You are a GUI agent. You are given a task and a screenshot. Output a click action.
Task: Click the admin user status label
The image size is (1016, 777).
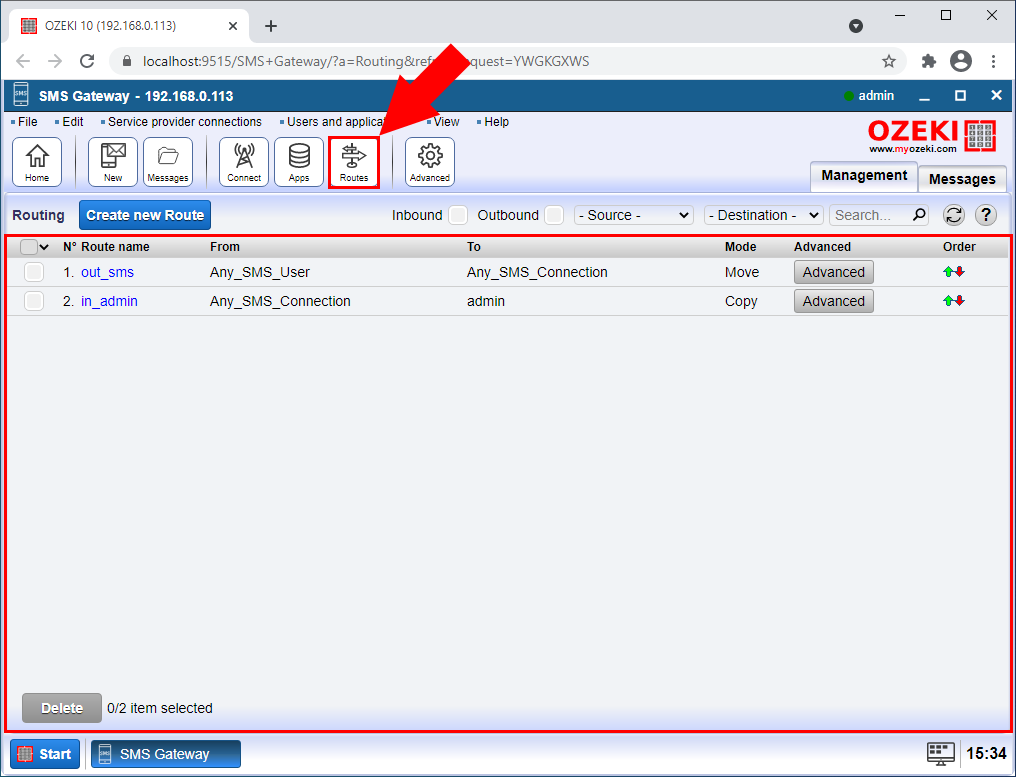point(876,96)
